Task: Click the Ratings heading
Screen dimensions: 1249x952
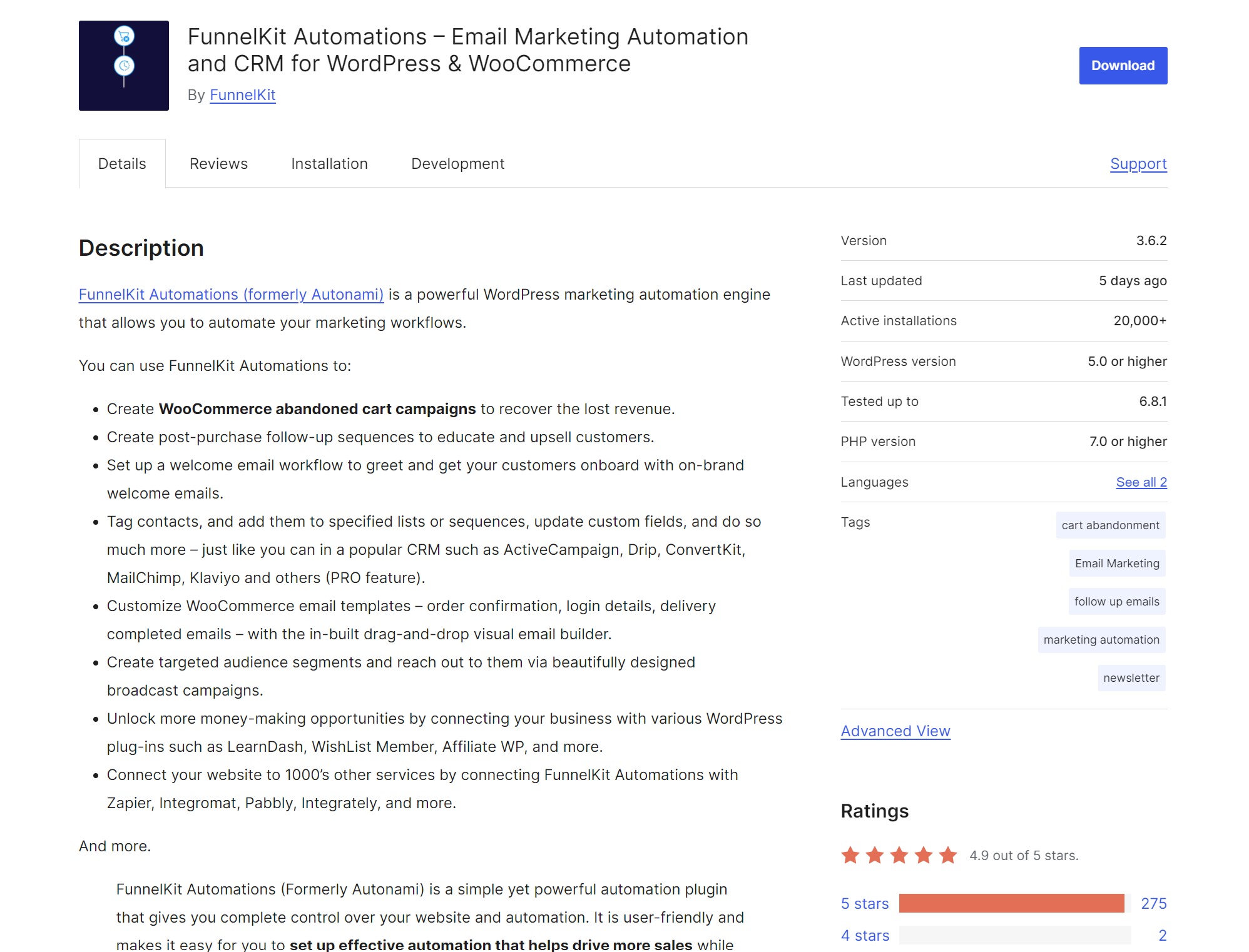Action: click(874, 811)
